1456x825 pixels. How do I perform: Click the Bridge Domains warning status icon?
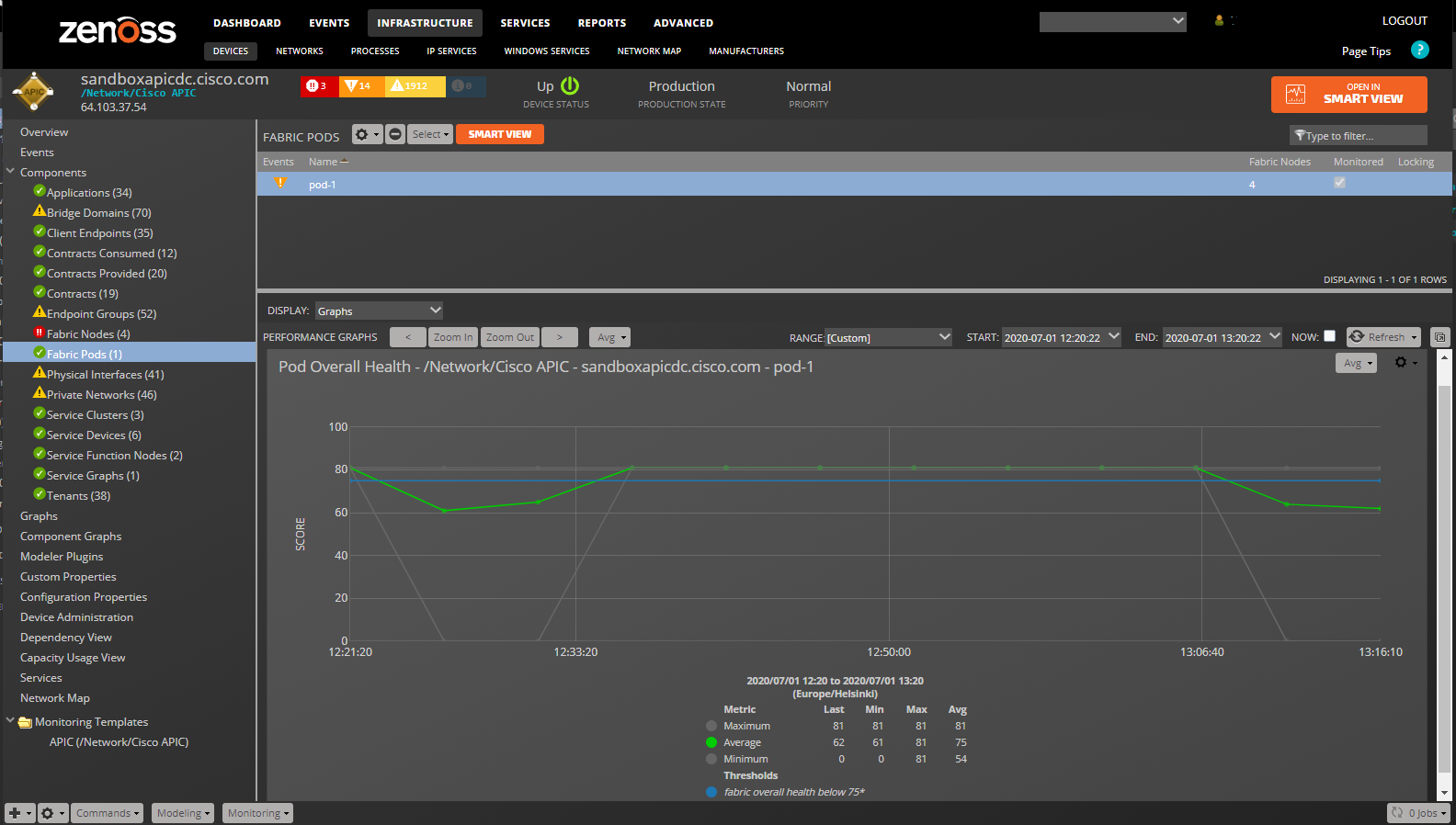point(40,210)
